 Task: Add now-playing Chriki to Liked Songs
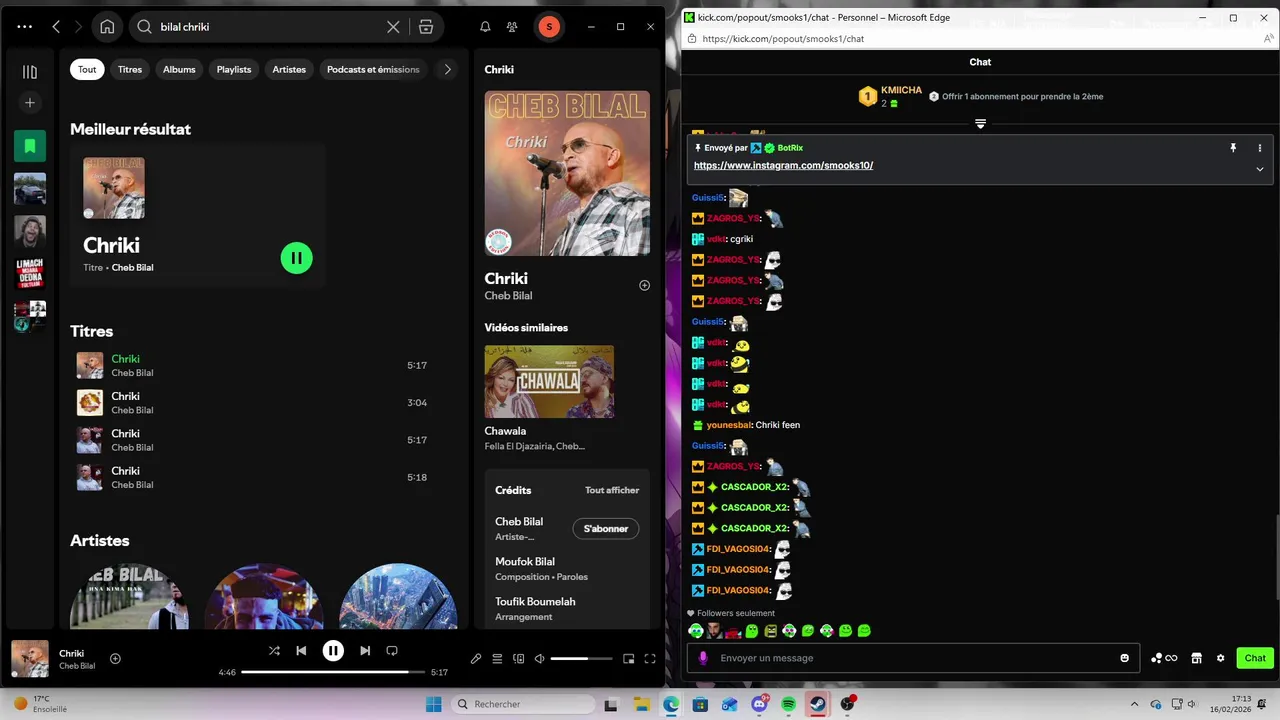click(x=115, y=658)
